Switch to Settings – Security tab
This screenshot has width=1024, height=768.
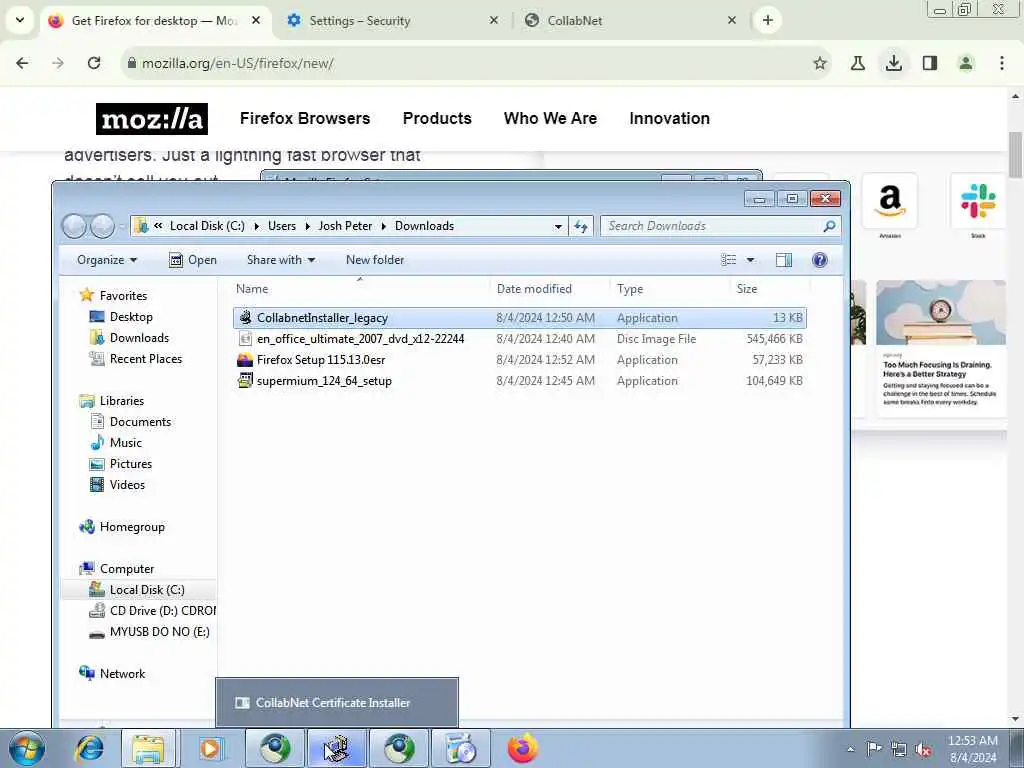click(x=383, y=21)
